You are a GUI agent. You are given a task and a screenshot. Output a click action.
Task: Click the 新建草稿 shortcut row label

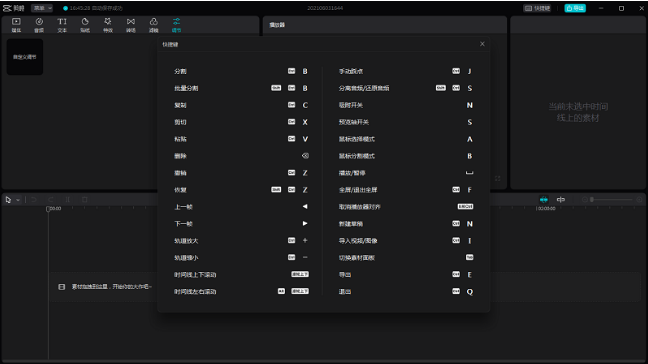(x=350, y=224)
